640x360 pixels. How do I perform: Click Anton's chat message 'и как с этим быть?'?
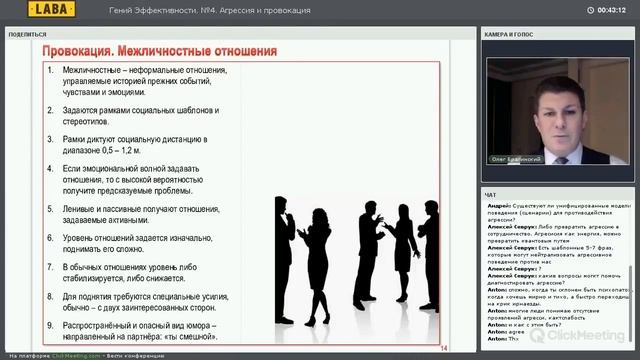click(524, 325)
